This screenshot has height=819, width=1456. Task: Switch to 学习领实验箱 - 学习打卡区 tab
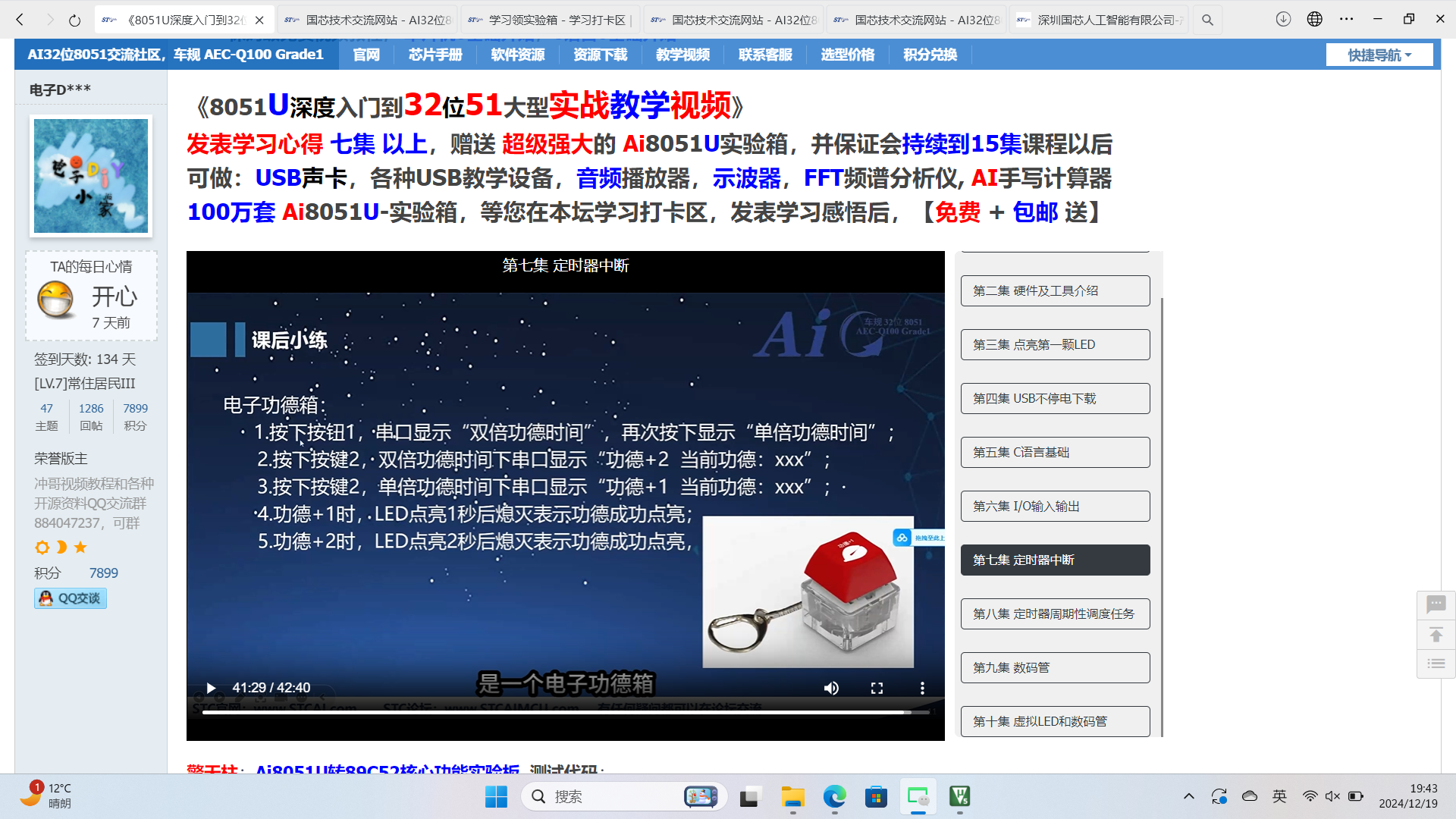click(551, 20)
